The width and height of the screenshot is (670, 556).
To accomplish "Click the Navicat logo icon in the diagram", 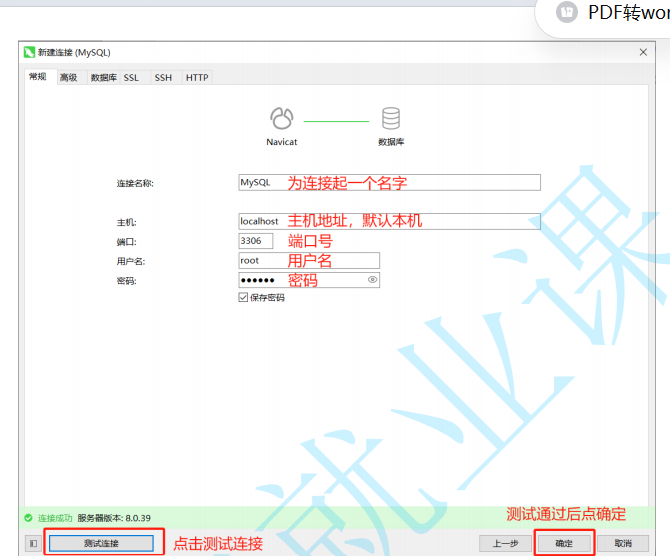I will (x=282, y=118).
